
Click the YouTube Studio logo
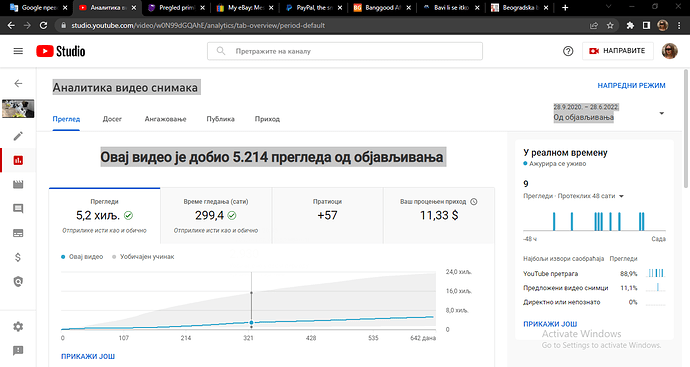[x=61, y=51]
